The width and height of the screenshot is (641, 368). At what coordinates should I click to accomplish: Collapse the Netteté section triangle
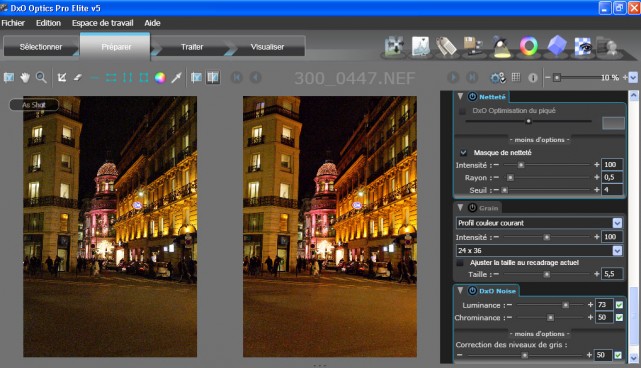click(460, 96)
